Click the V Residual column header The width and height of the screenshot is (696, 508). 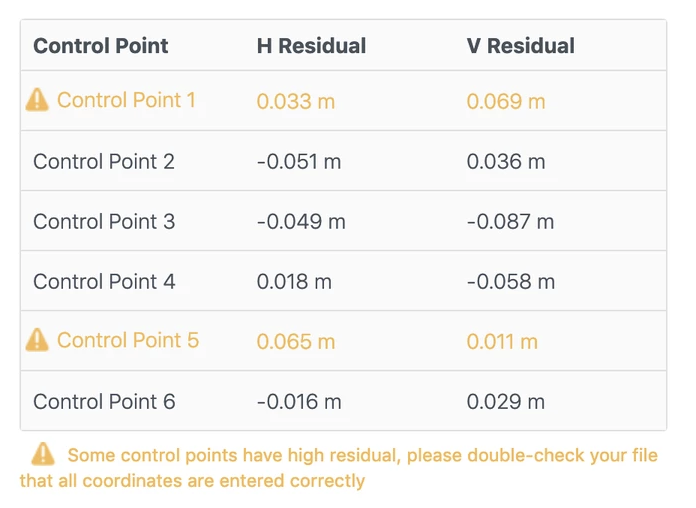pos(521,46)
